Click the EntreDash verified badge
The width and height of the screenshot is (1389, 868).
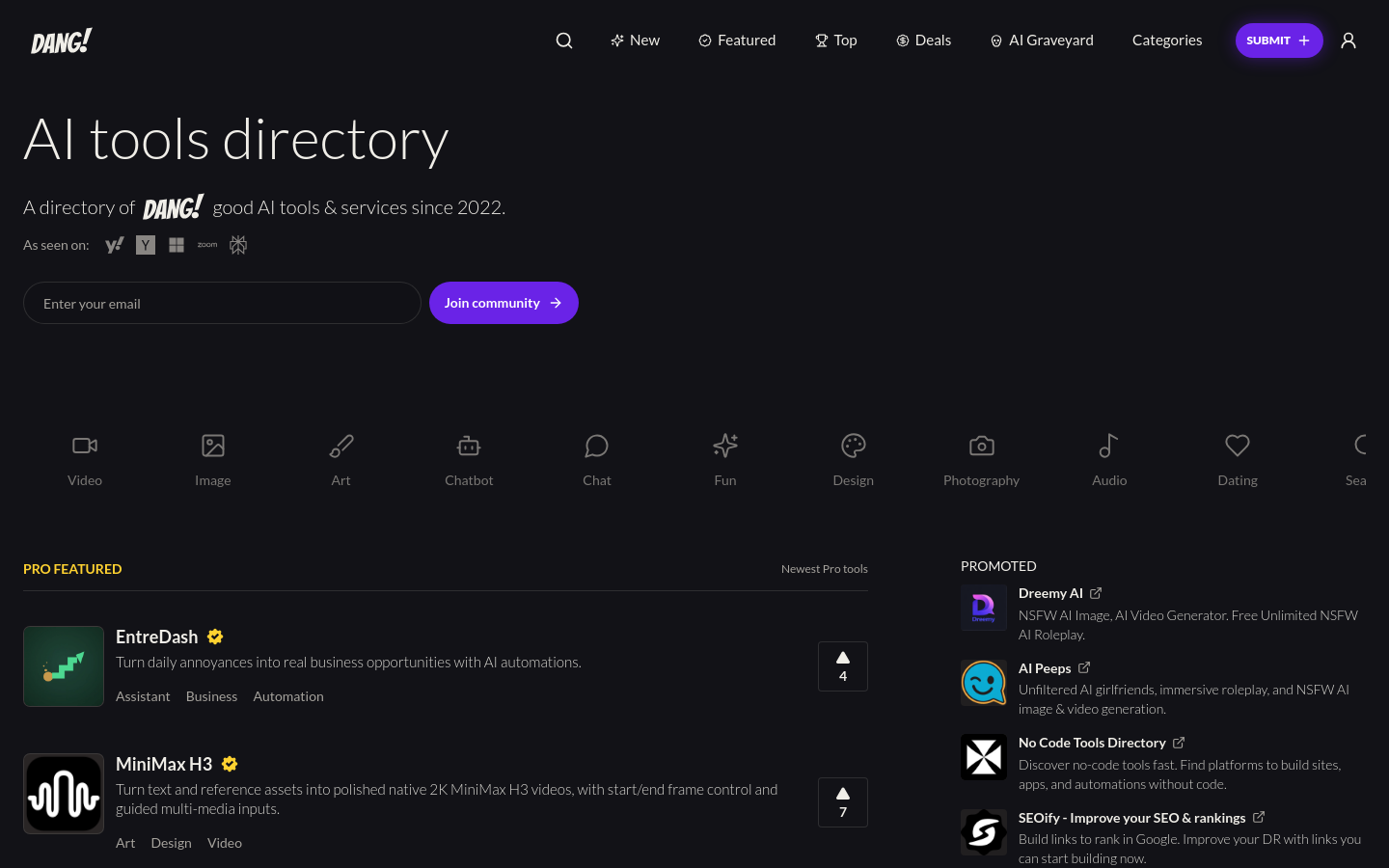tap(215, 637)
